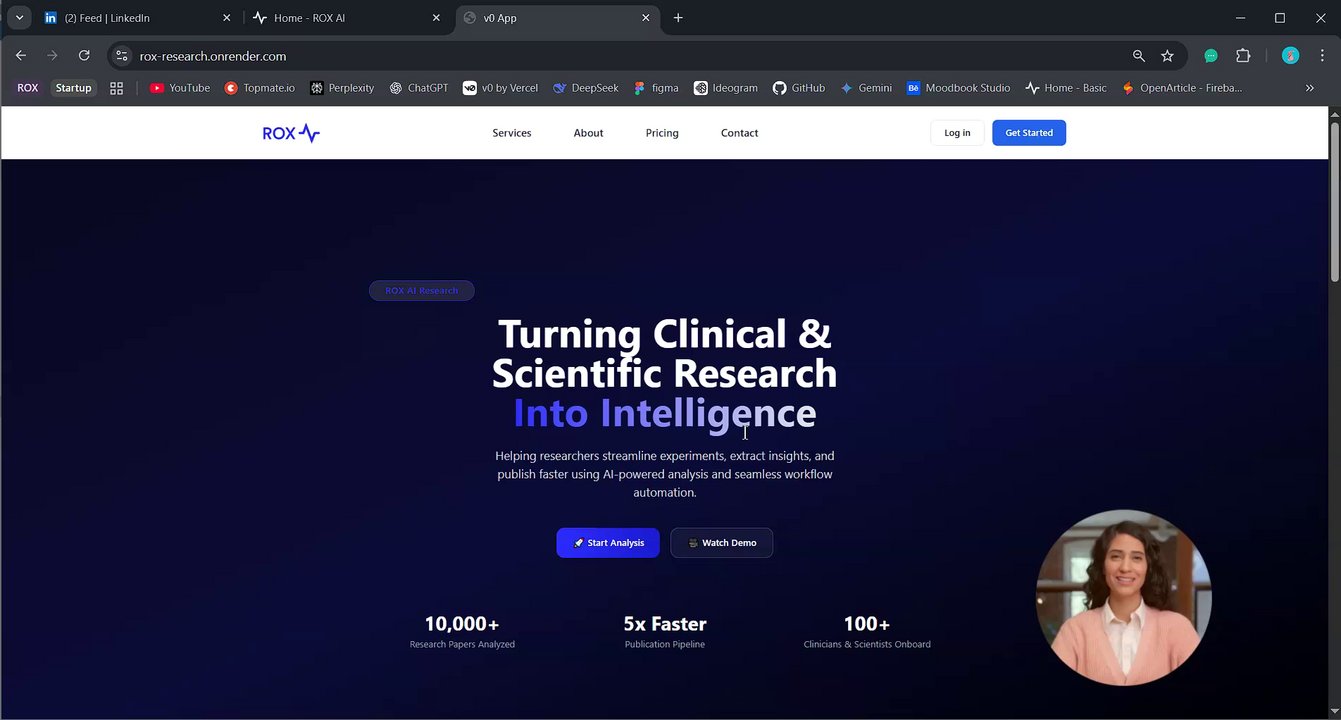Open the Topmate.io bookmark
1341x720 pixels.
tap(259, 88)
